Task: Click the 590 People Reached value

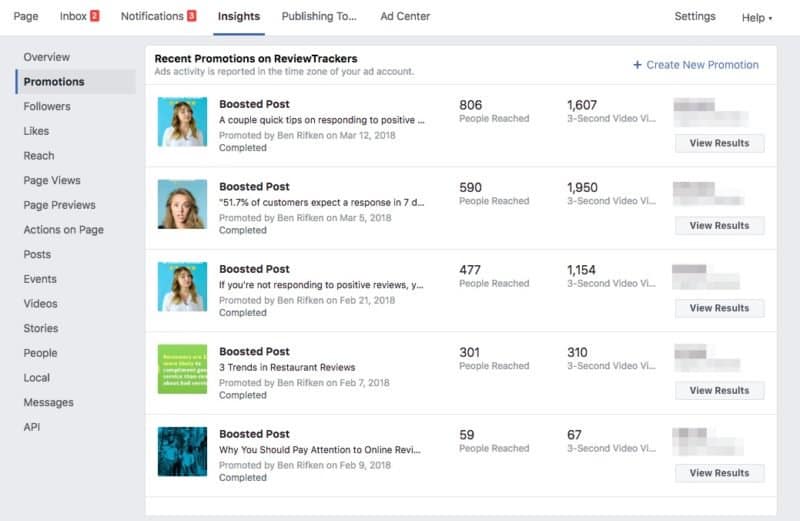Action: pos(470,188)
